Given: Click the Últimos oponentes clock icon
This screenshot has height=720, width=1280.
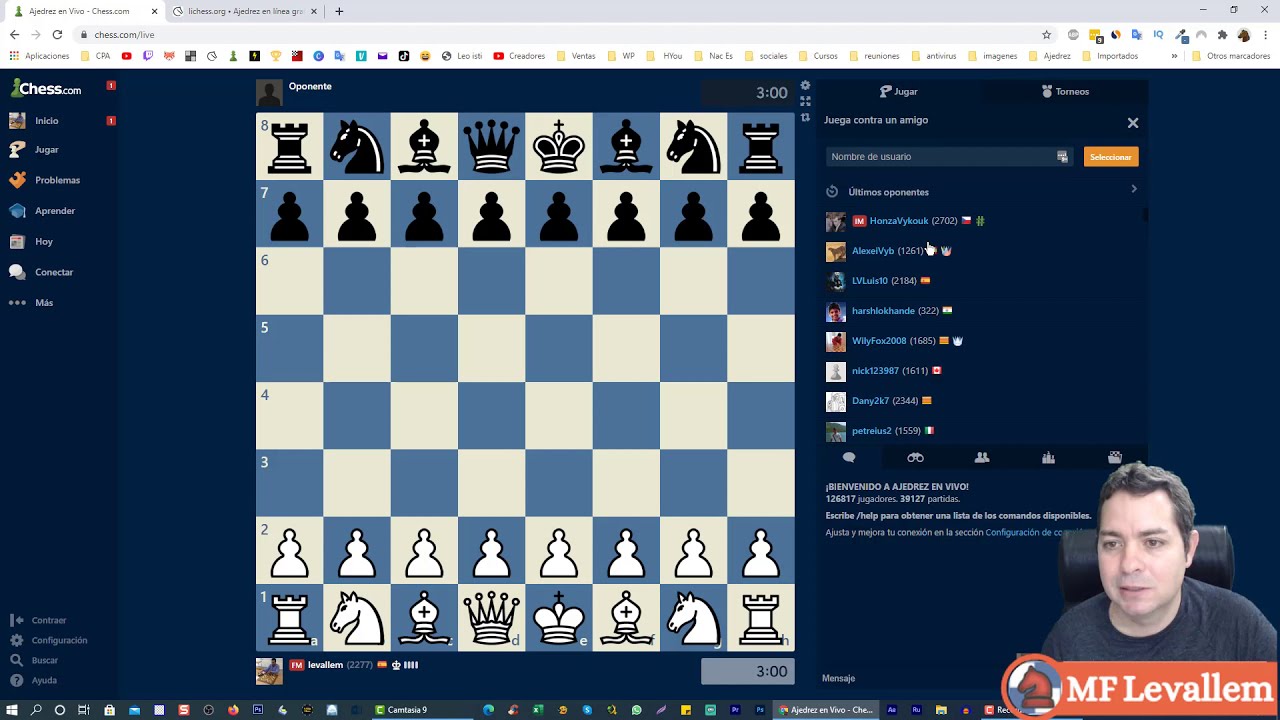Looking at the screenshot, I should 832,192.
